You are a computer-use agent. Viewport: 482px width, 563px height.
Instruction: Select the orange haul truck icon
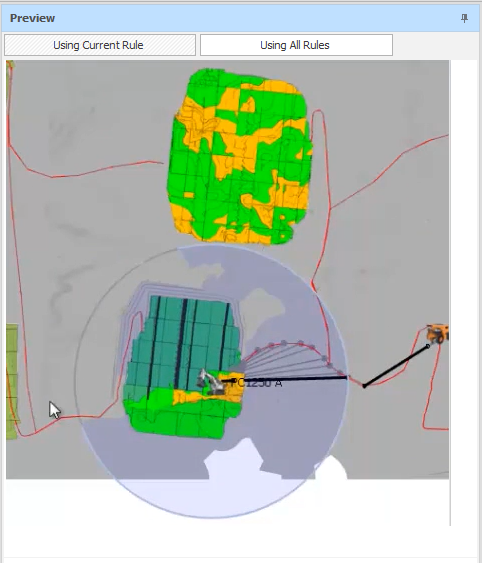pyautogui.click(x=437, y=334)
